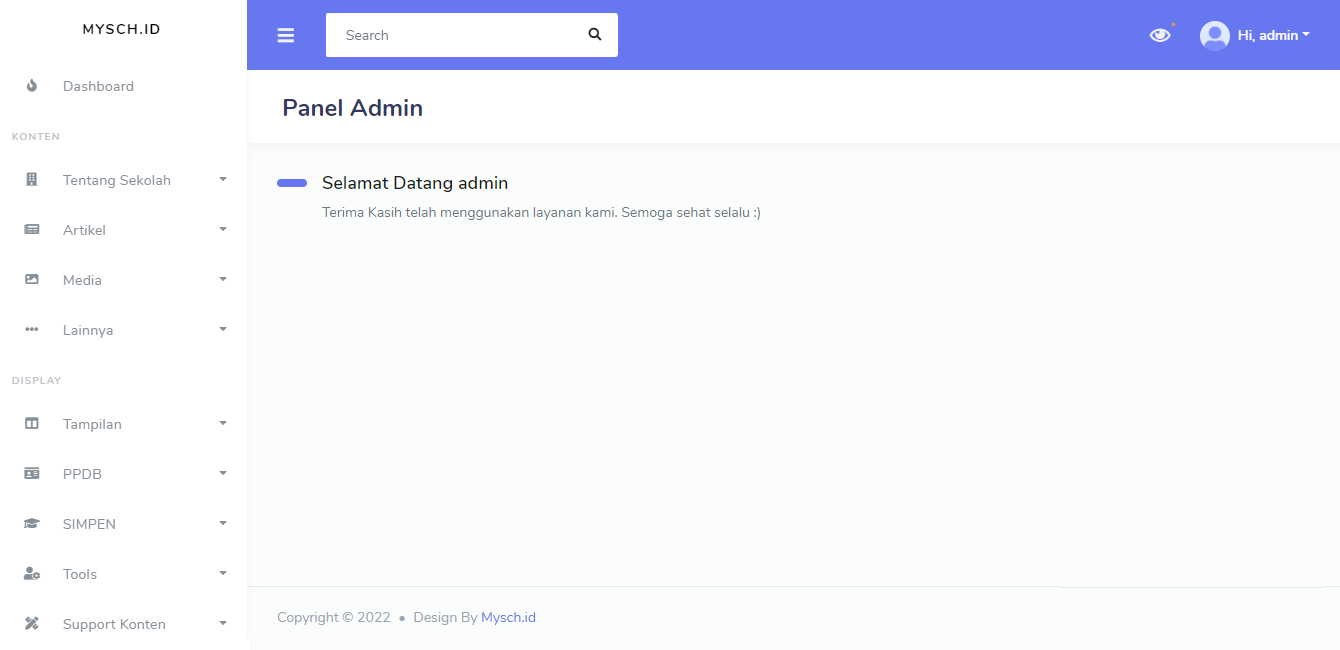Click the Dashboard flame icon
The width and height of the screenshot is (1340, 650).
click(32, 86)
